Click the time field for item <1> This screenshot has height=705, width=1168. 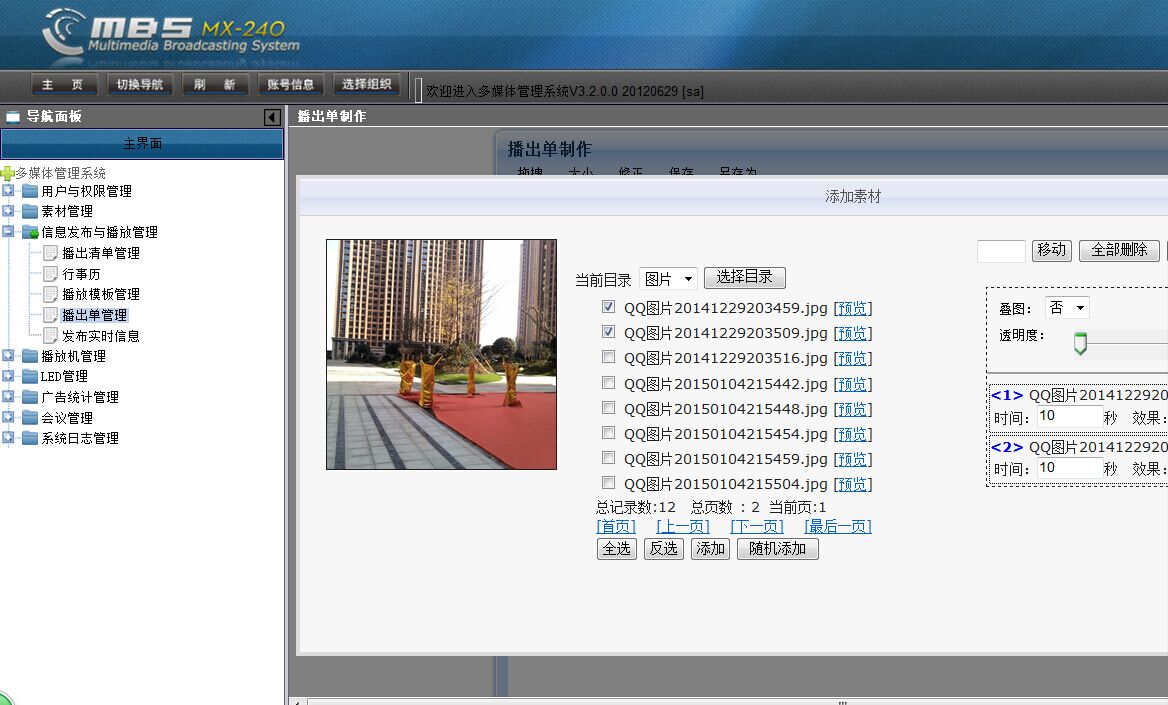coord(1068,415)
